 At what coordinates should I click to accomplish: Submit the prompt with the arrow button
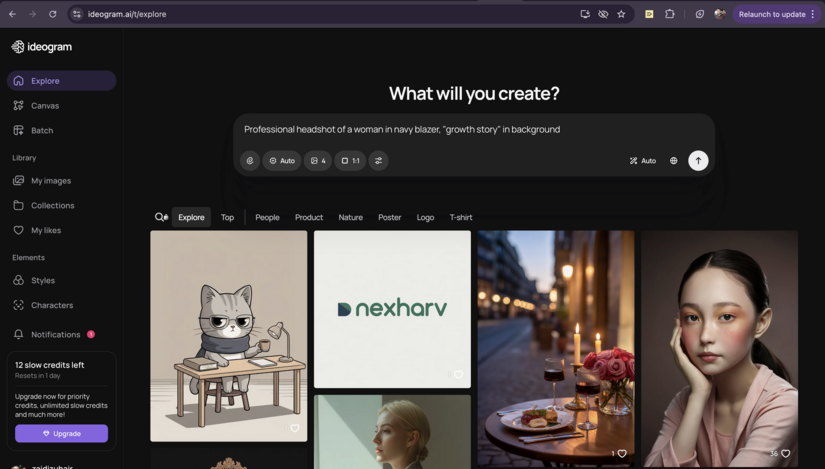698,161
